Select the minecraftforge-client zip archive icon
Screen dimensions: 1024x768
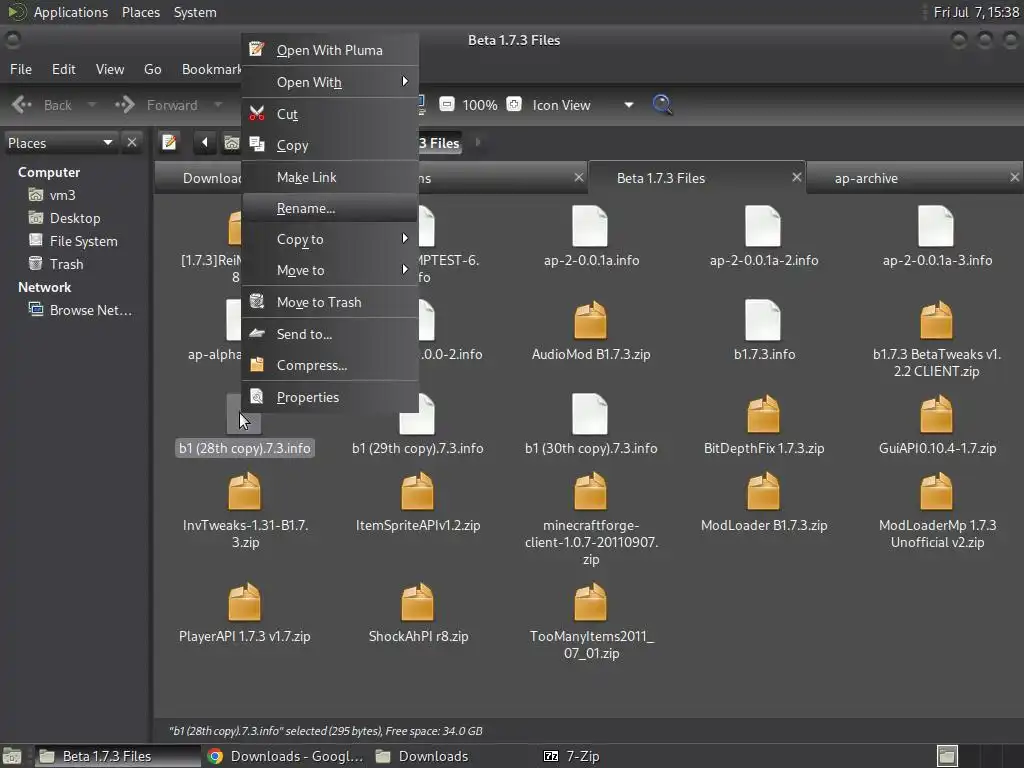590,491
